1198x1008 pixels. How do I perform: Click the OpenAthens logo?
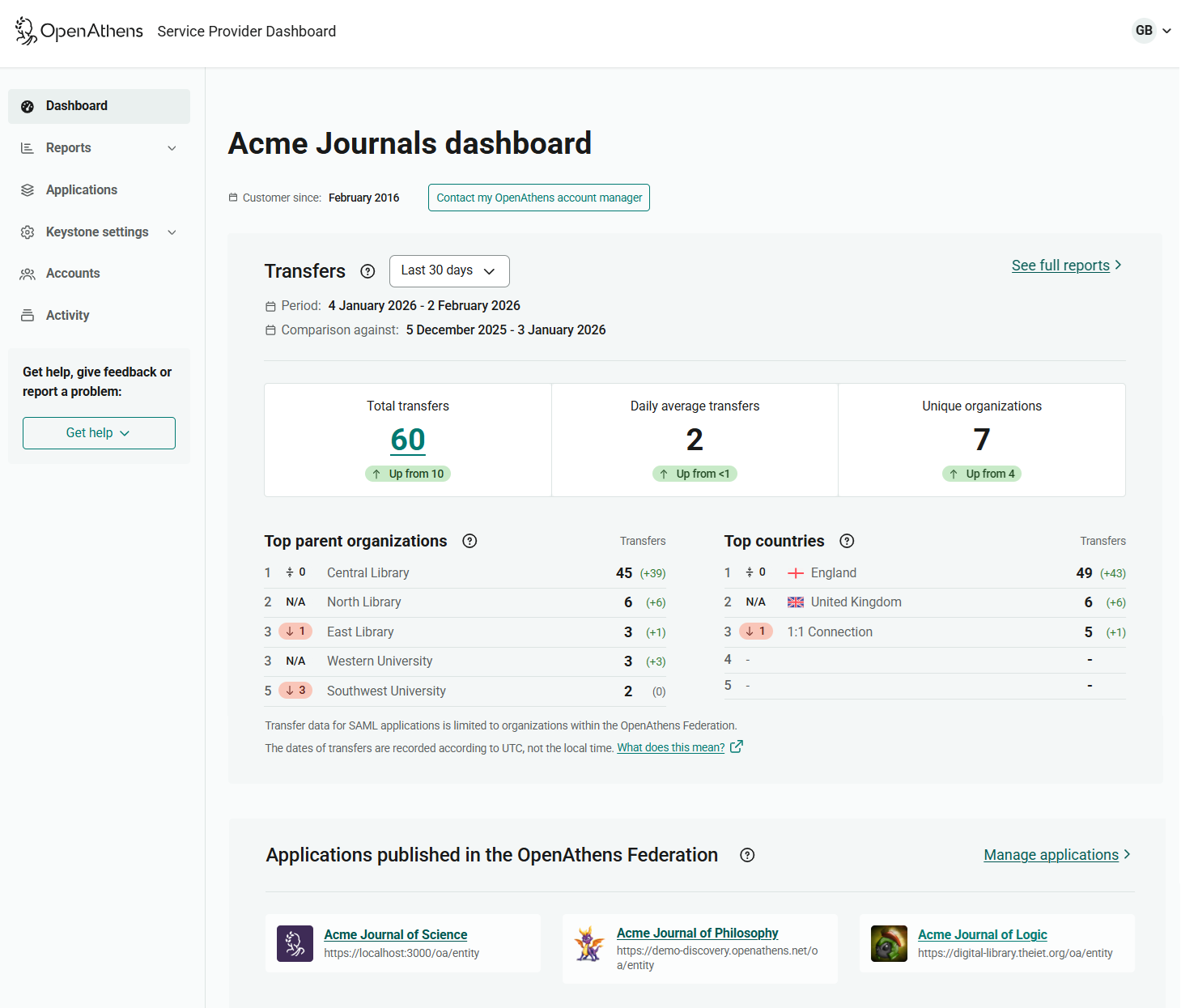78,31
